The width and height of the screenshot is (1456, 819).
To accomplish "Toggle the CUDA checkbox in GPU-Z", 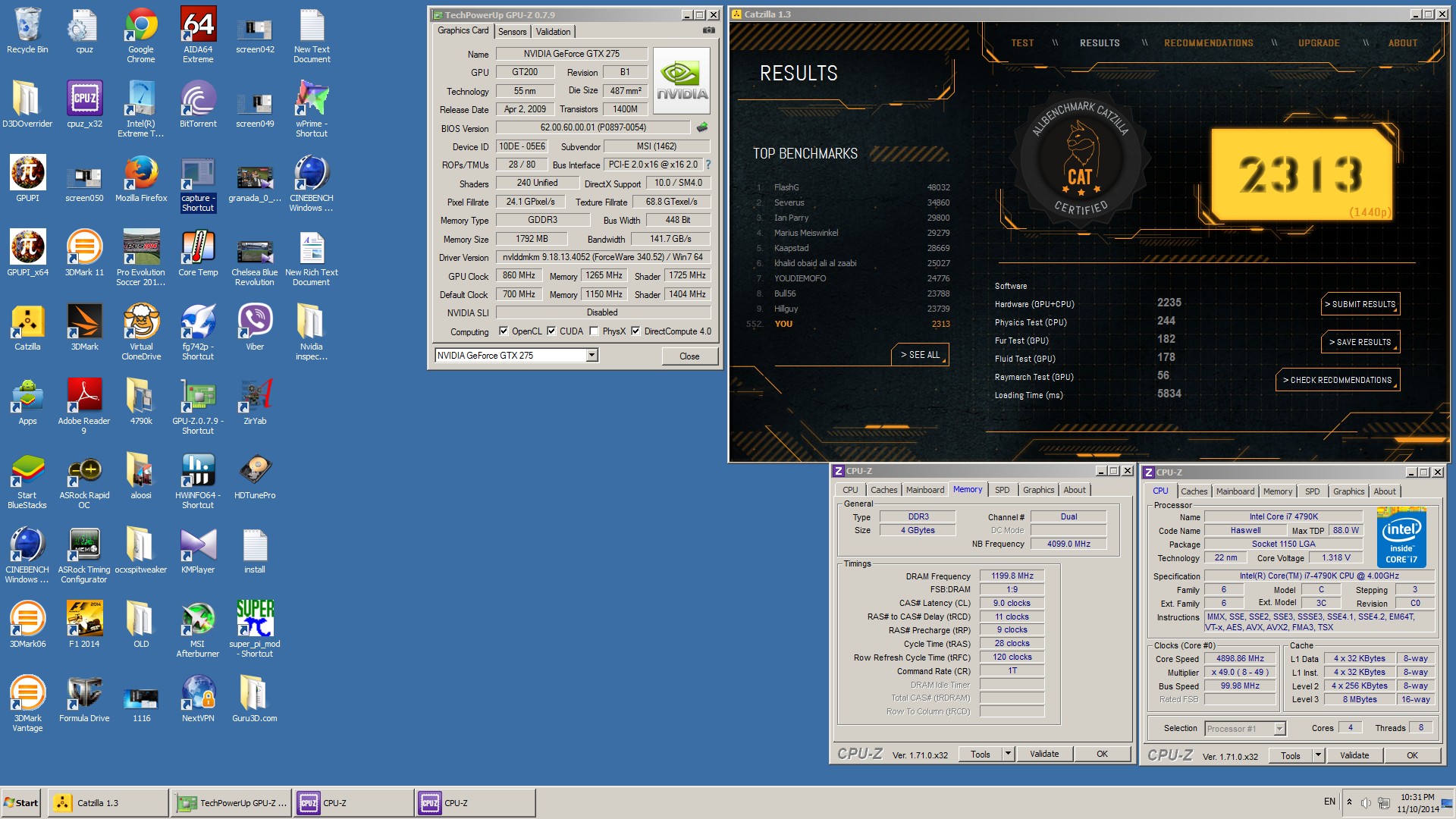I will 551,331.
